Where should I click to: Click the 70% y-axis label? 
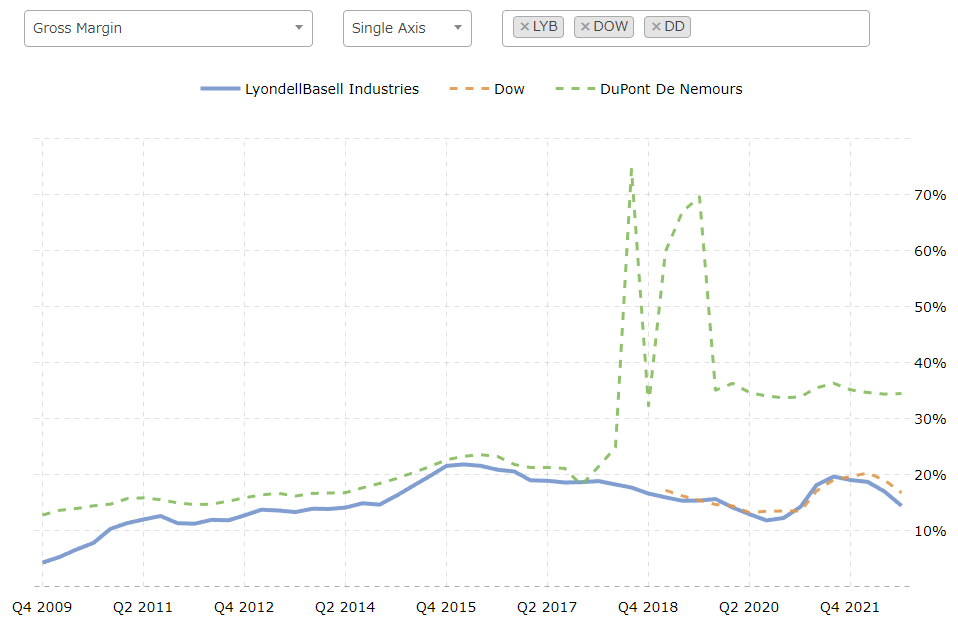(x=931, y=195)
